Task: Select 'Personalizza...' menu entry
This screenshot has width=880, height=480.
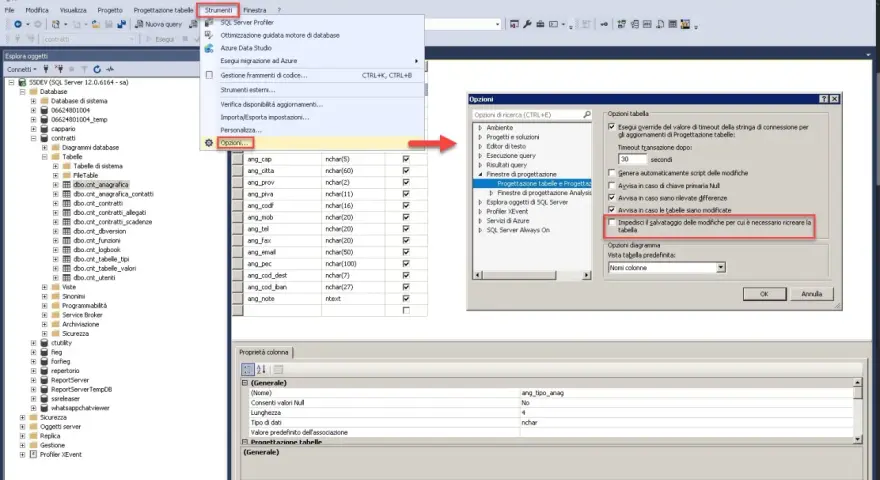Action: pyautogui.click(x=241, y=130)
